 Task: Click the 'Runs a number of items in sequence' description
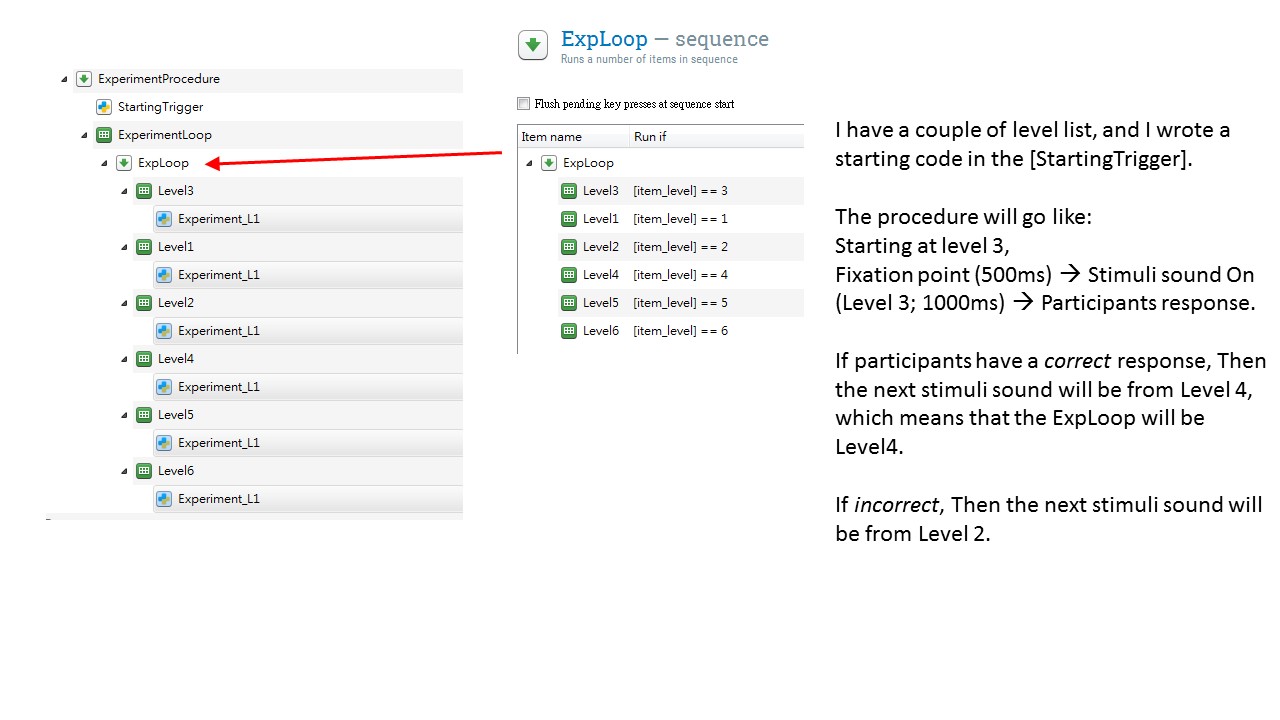(649, 59)
